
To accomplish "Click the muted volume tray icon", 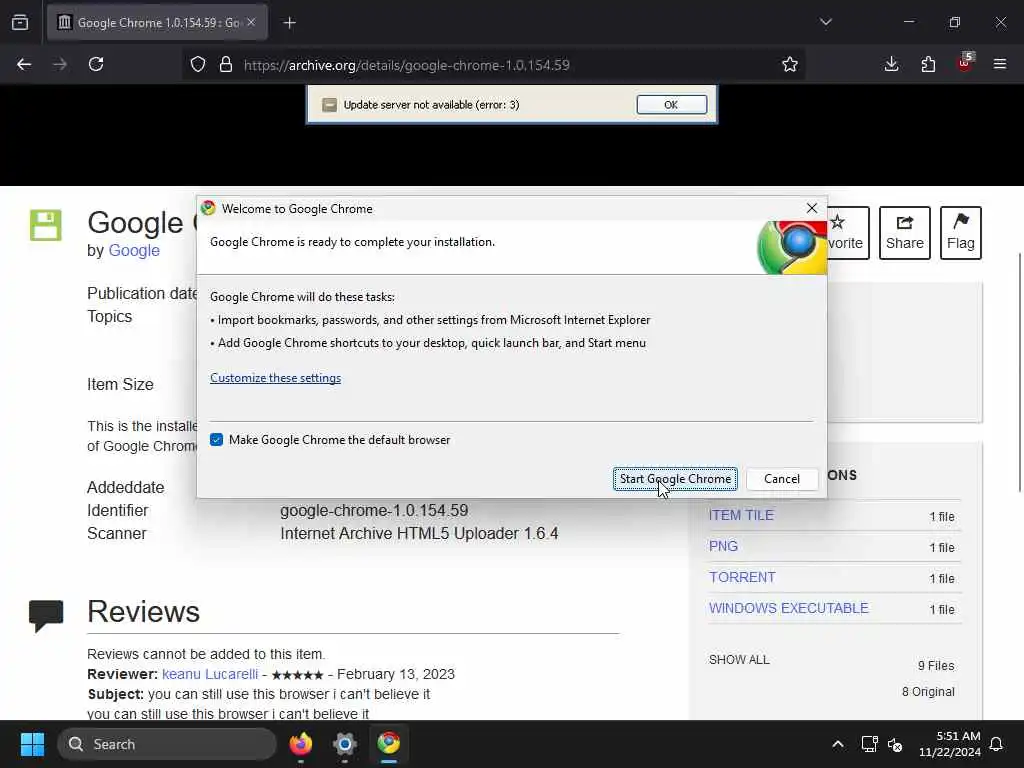I will coord(895,744).
